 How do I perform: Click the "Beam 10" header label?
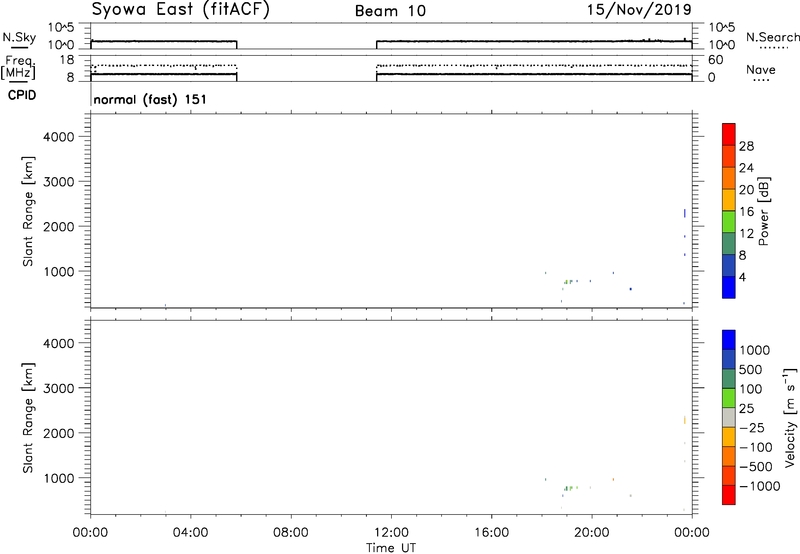coord(390,11)
